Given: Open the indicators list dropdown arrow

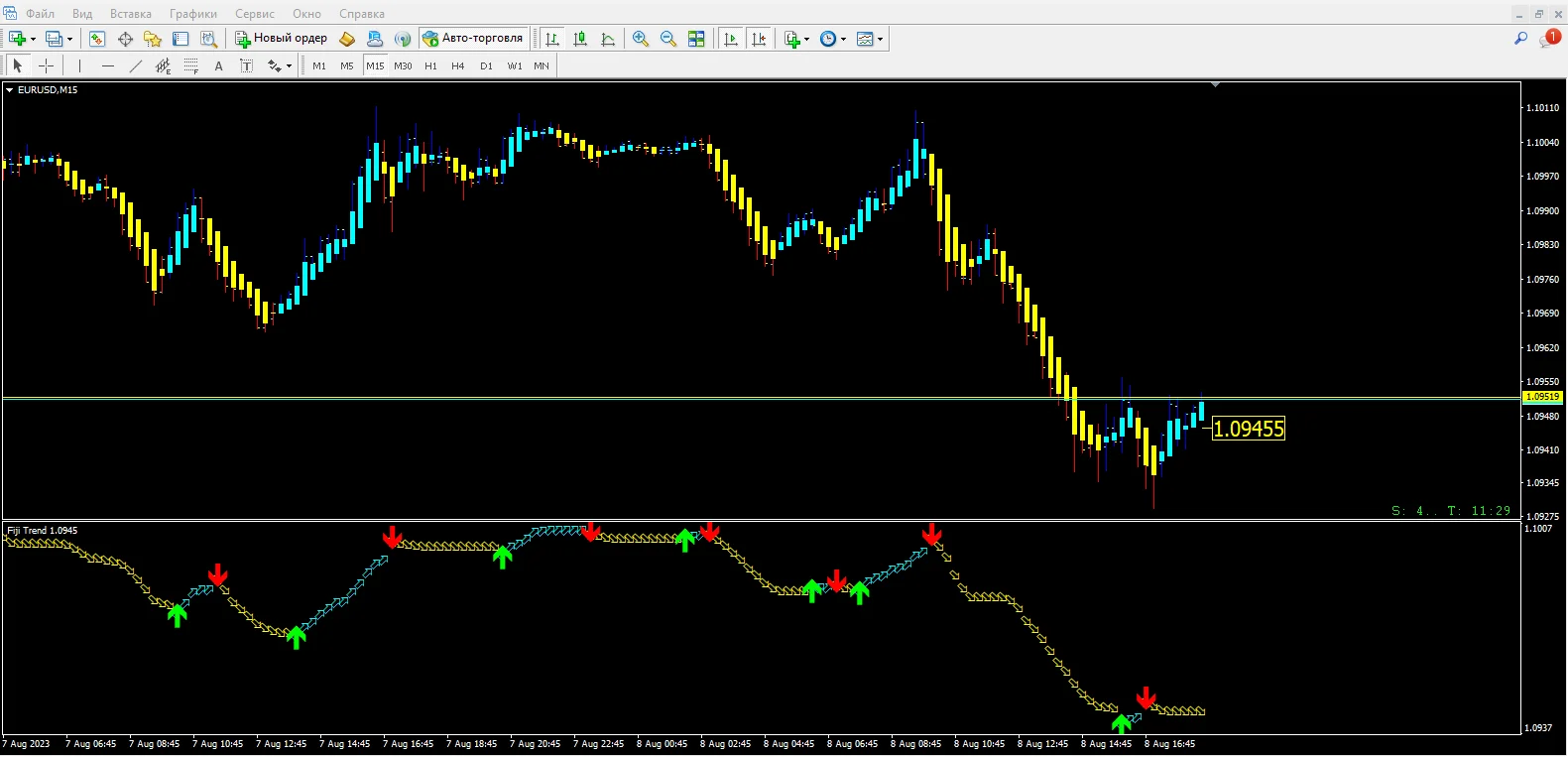Looking at the screenshot, I should tap(806, 40).
